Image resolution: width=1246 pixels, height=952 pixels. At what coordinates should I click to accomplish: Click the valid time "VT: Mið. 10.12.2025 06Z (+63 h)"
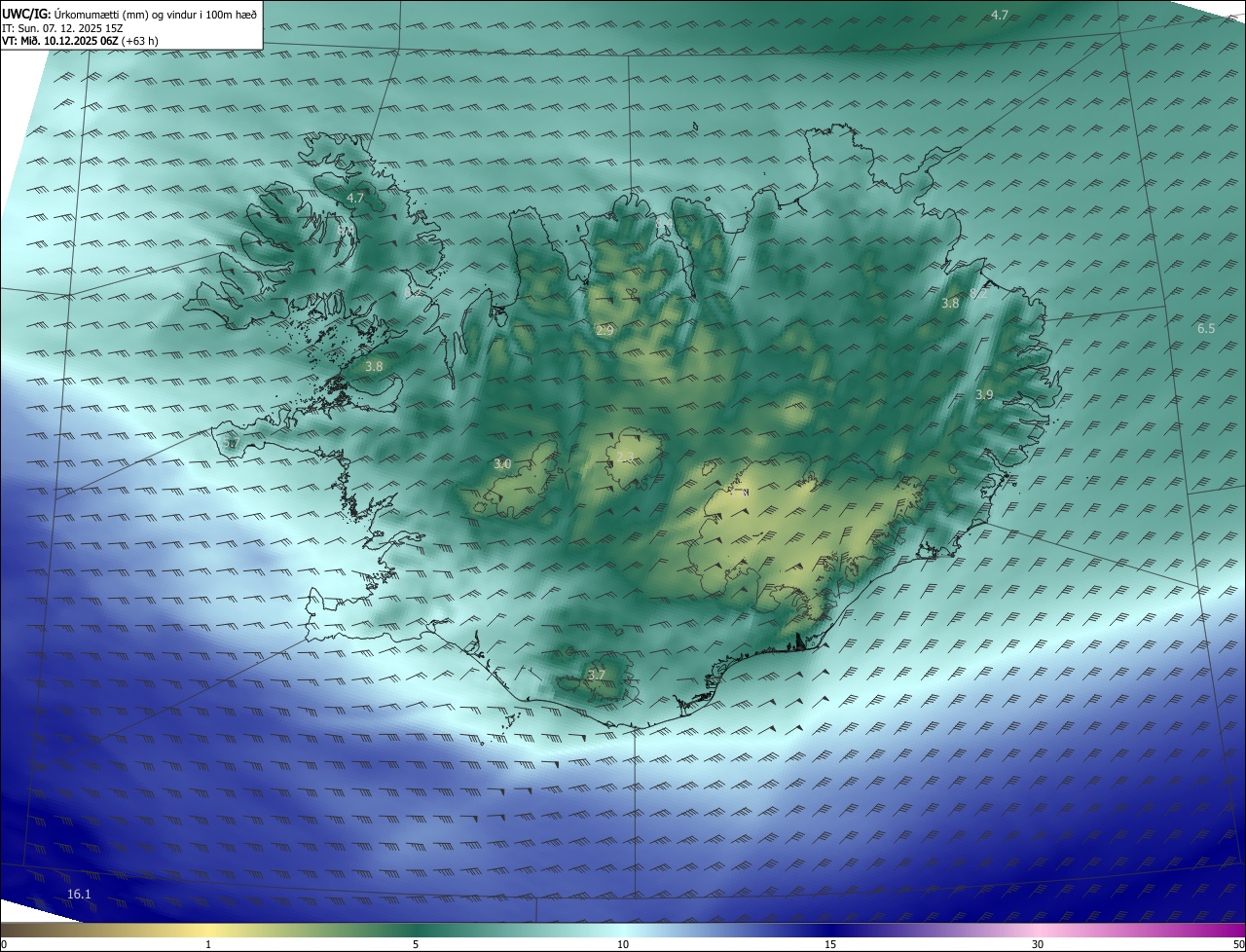coord(80,41)
